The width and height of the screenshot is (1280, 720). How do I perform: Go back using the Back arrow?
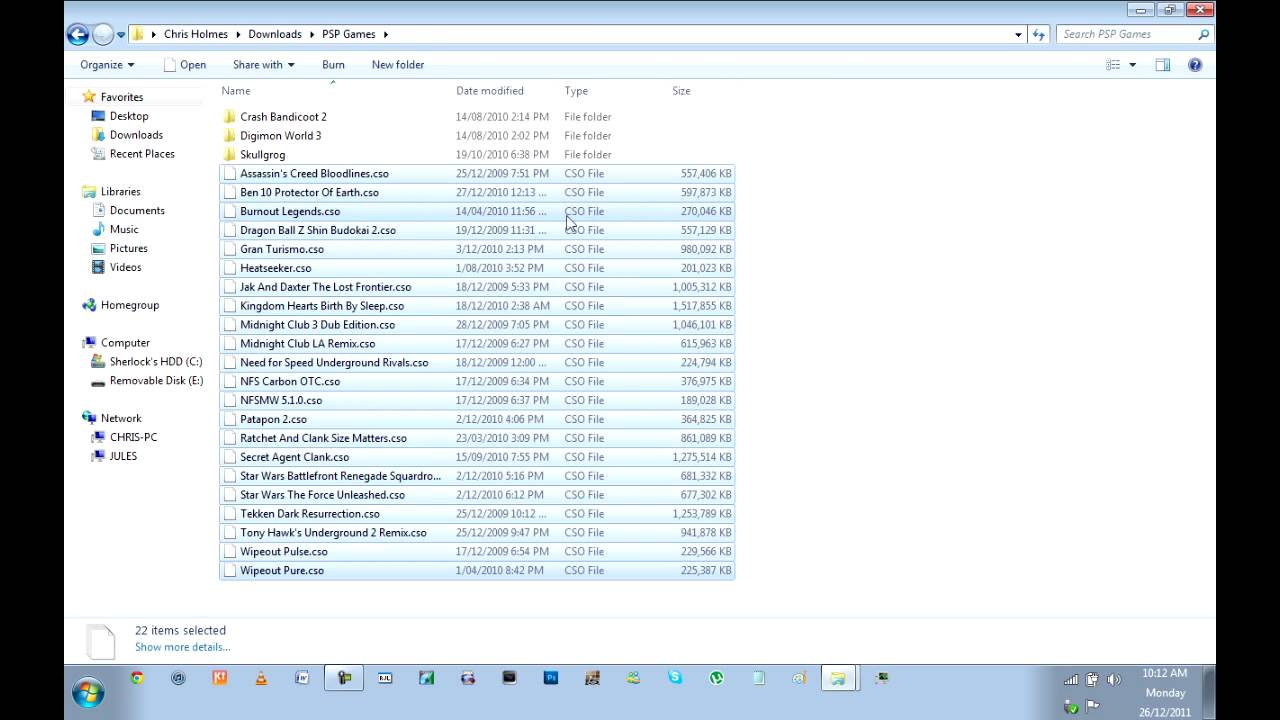78,34
